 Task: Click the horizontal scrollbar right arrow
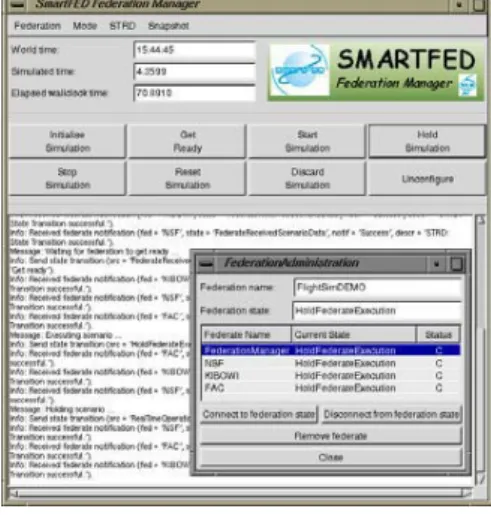click(x=467, y=493)
